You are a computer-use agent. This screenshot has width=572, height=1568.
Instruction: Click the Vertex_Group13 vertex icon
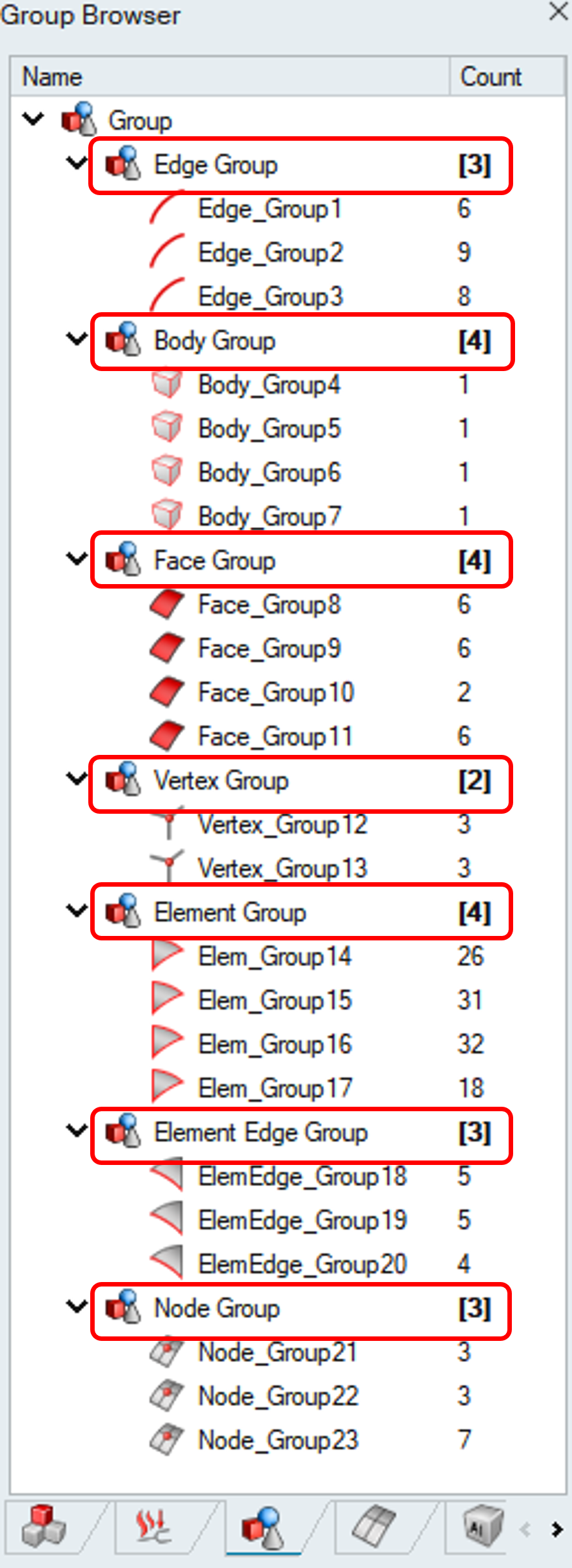(x=168, y=867)
